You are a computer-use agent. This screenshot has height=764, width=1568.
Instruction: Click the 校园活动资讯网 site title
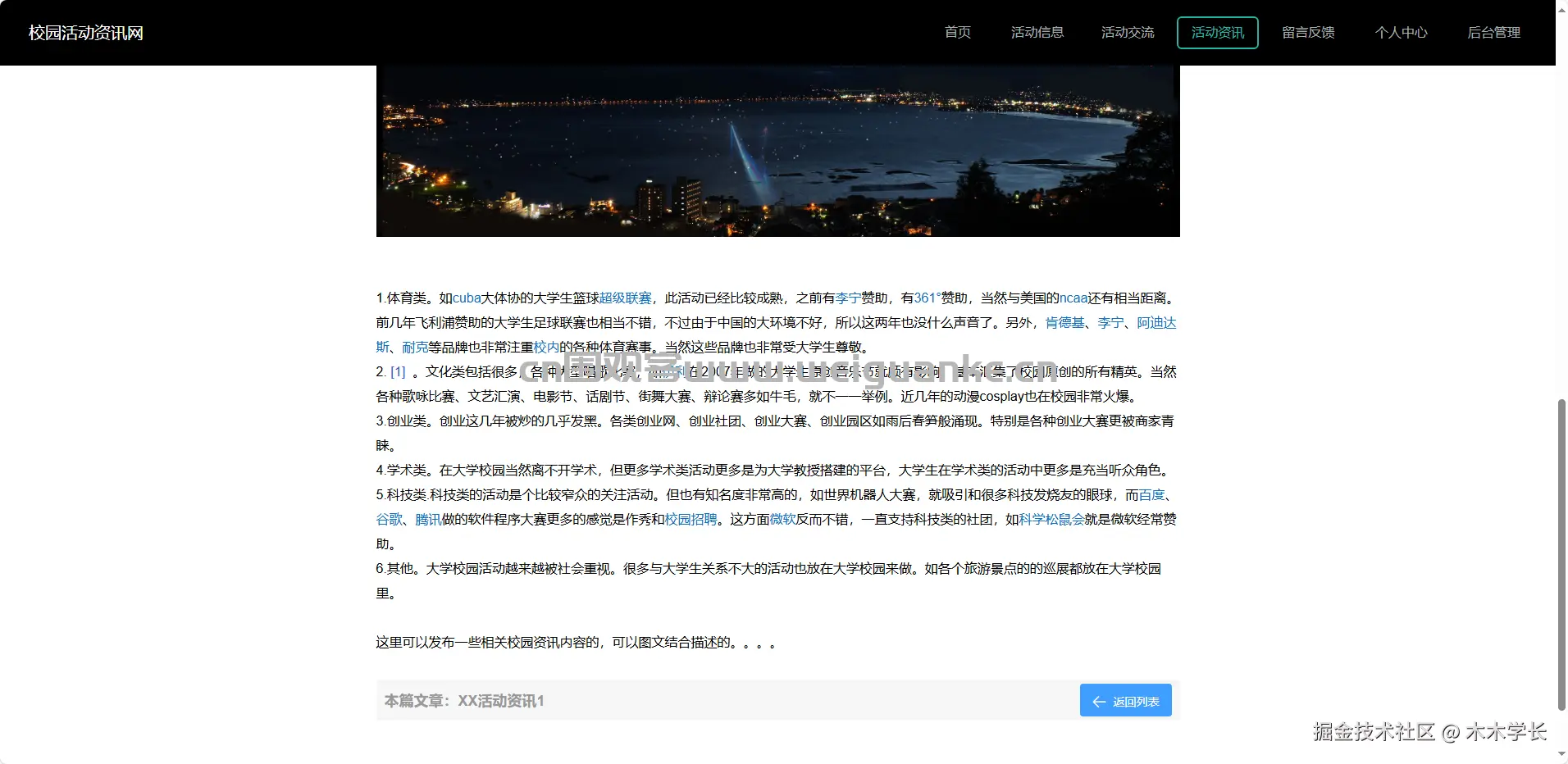click(84, 33)
